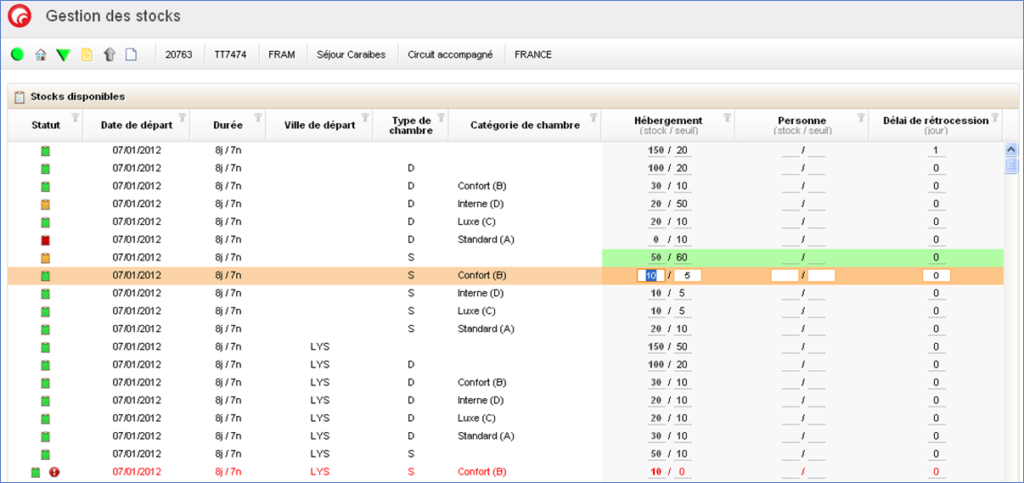Screen dimensions: 1024x483
Task: Click the yellow note icon in toolbar
Action: tap(86, 54)
